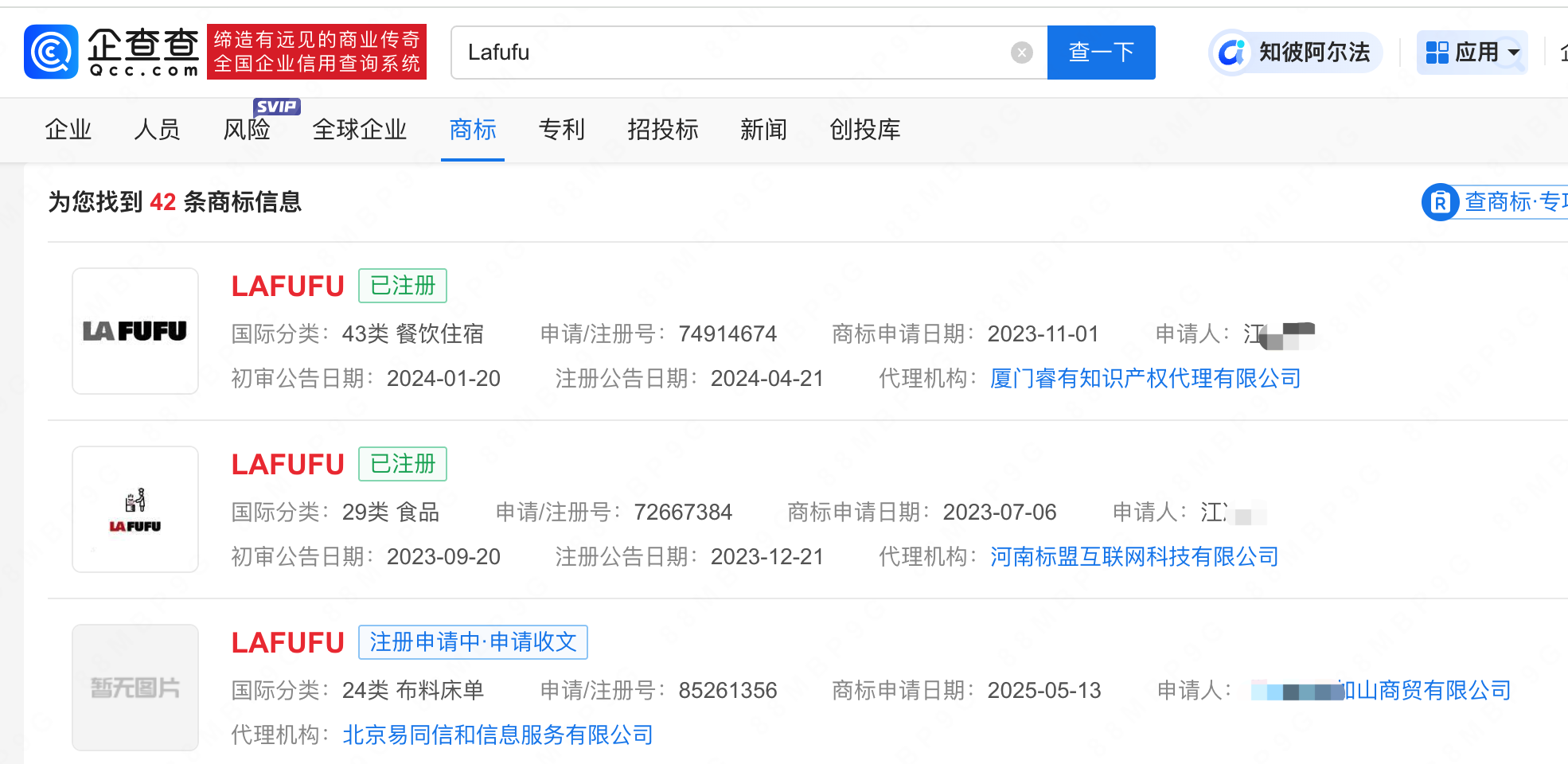The width and height of the screenshot is (1568, 764).
Task: Click application date 2025-05-13
Action: click(1044, 691)
